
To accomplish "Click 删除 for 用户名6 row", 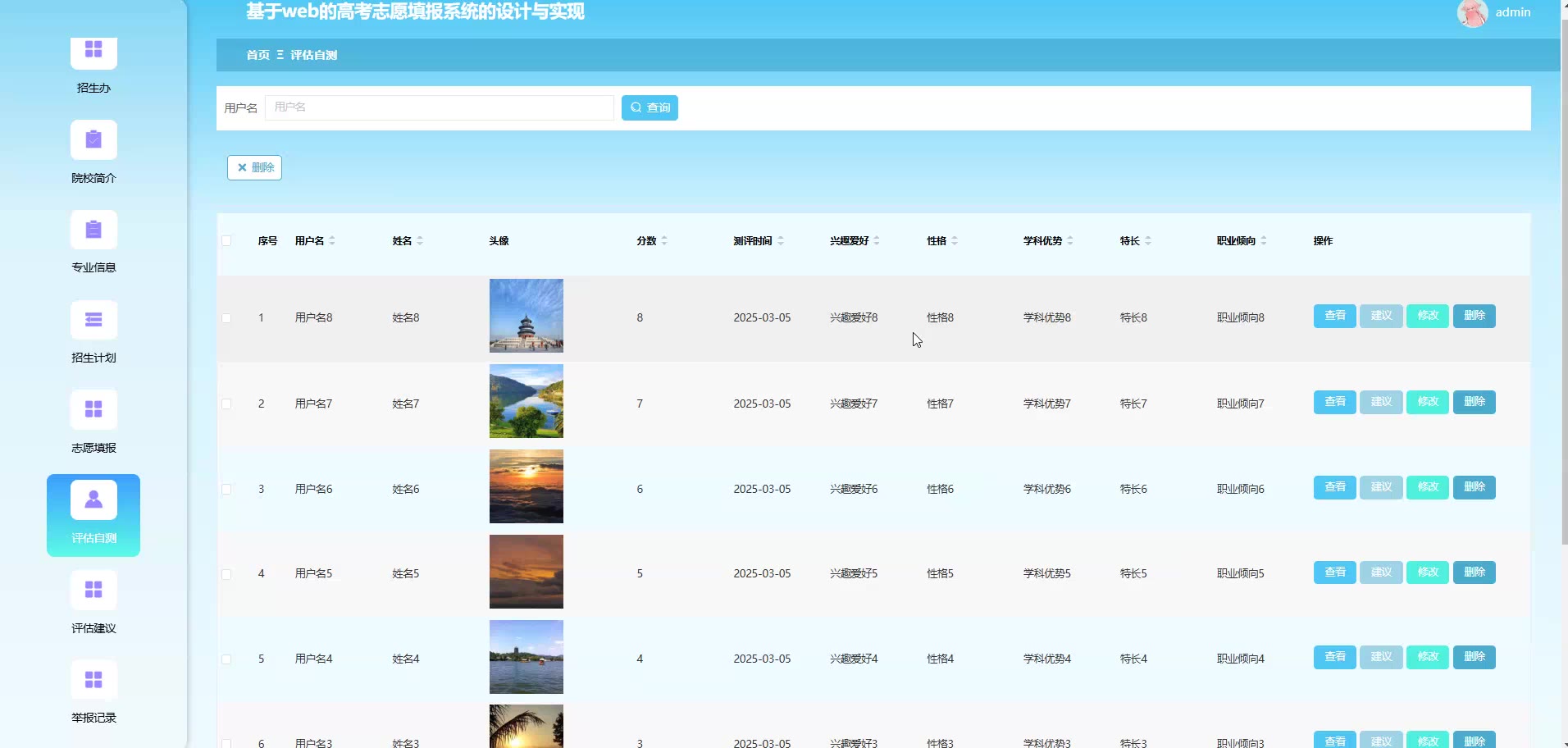I will point(1475,487).
